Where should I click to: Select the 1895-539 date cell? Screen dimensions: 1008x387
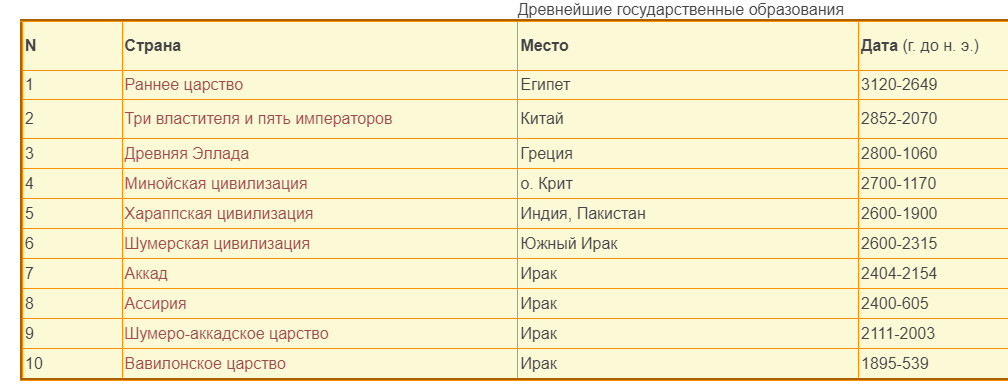coord(933,364)
